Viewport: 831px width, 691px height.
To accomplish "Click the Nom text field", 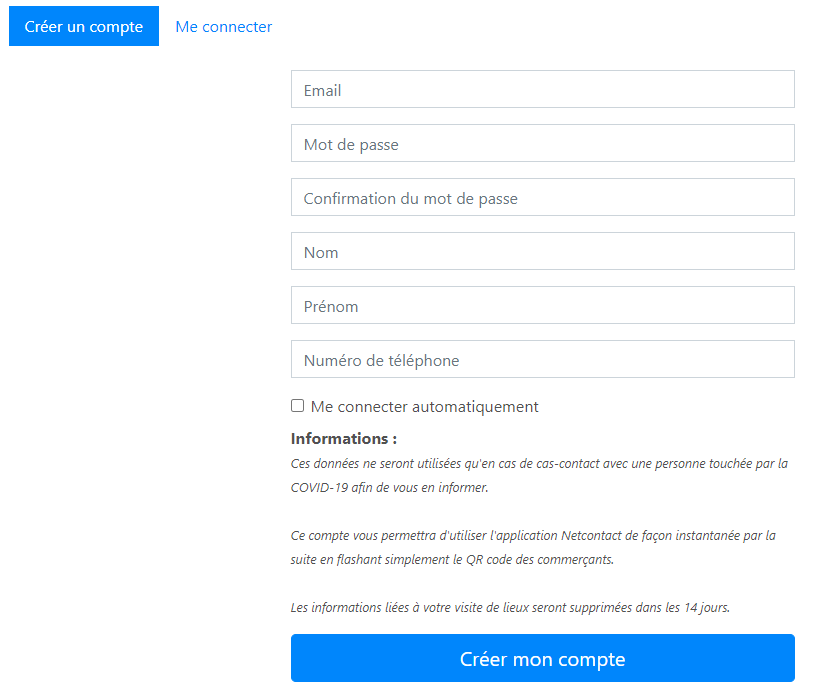I will [543, 251].
